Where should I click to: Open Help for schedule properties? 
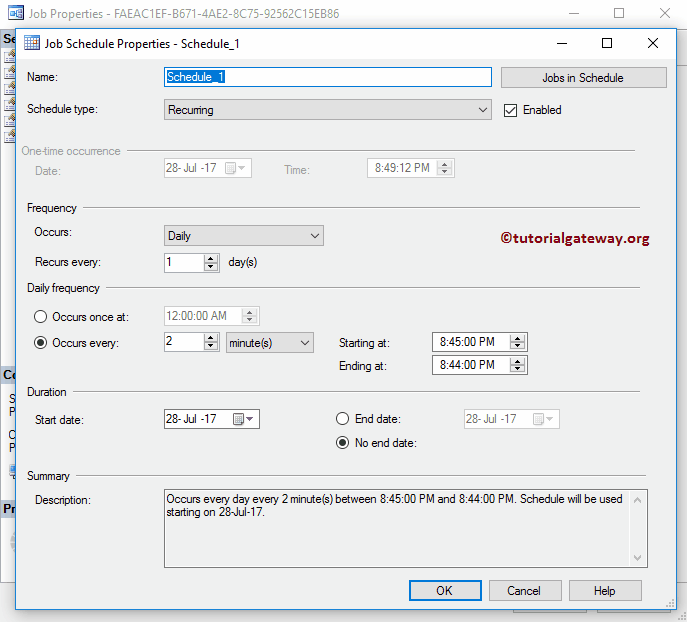click(x=605, y=590)
